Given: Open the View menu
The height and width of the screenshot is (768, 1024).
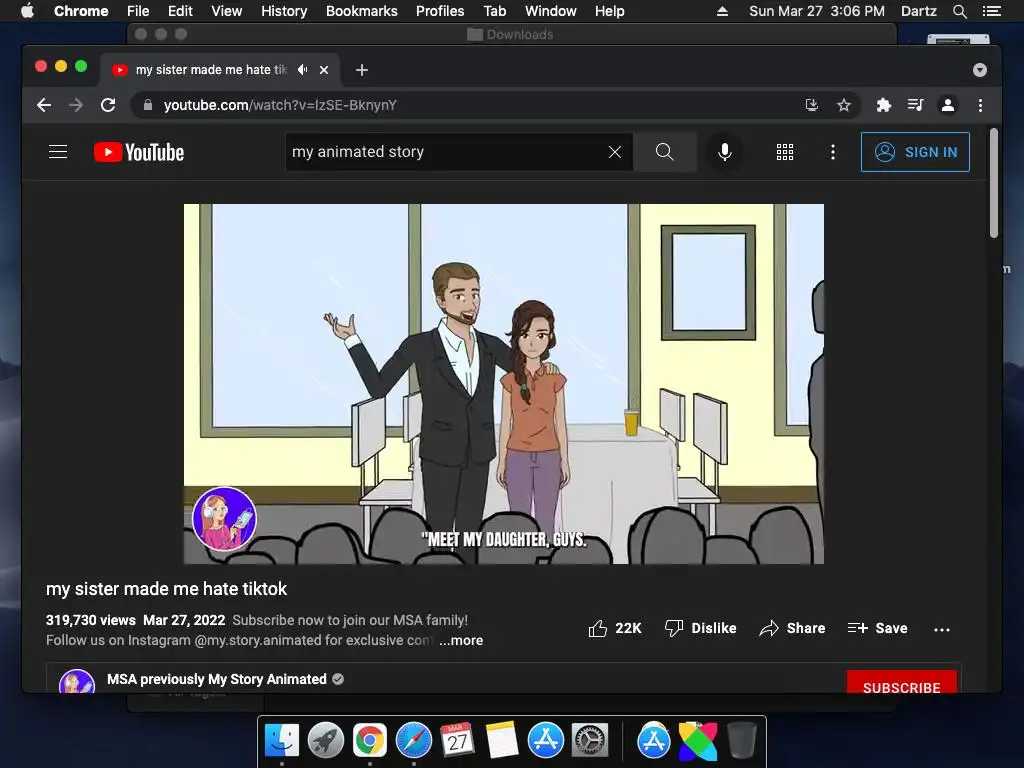Looking at the screenshot, I should 227,11.
